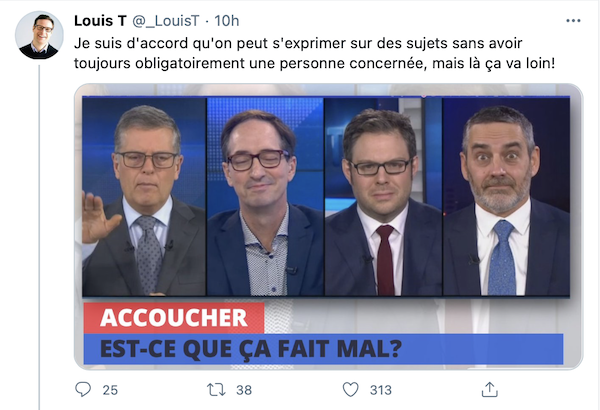Click the tweet text starting 'Je suis d'accord'

click(314, 53)
